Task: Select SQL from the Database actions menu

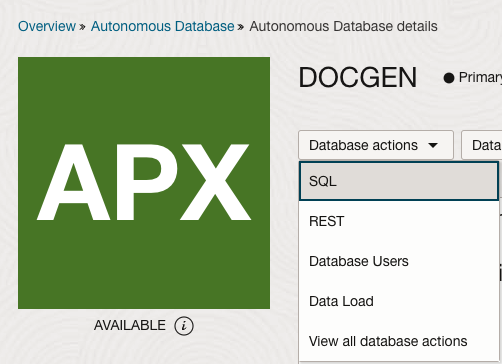Action: pyautogui.click(x=399, y=181)
